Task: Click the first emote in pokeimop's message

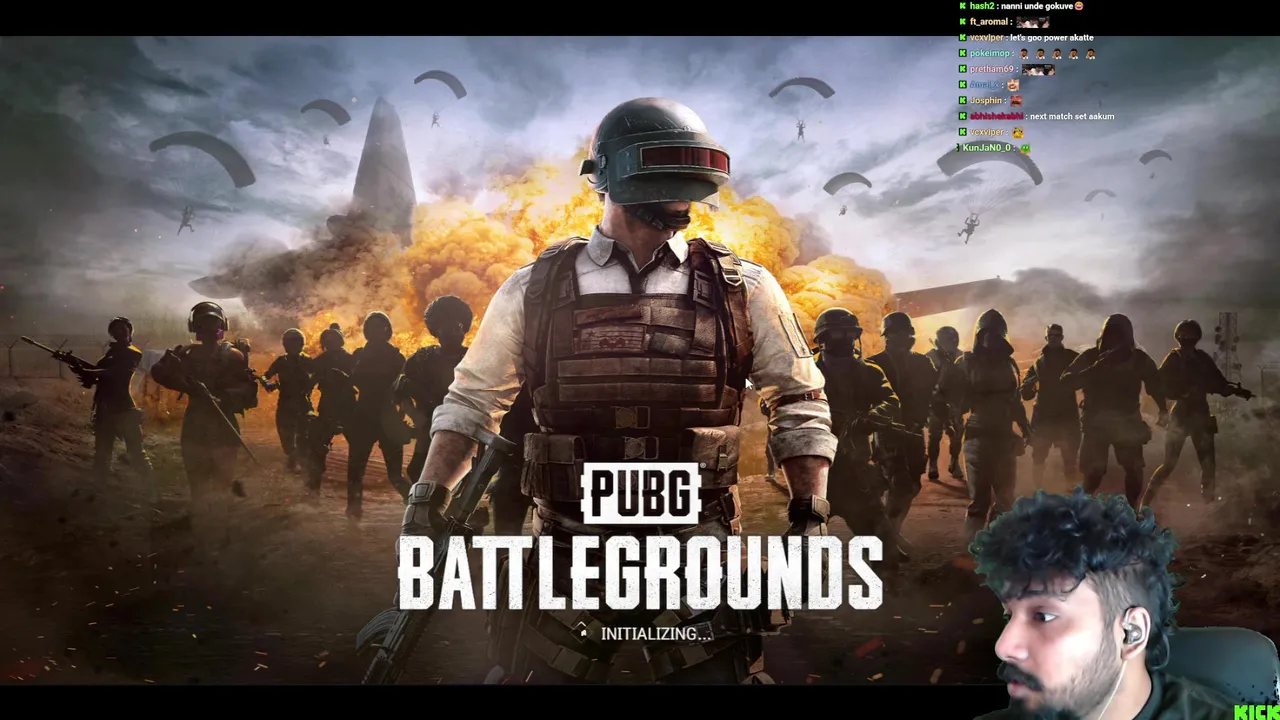Action: (1024, 53)
